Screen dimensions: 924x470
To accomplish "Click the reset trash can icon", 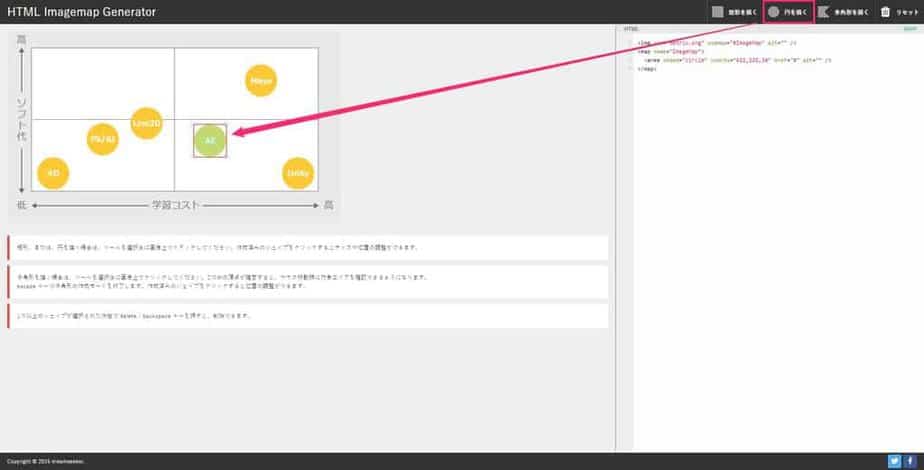I will click(x=886, y=12).
